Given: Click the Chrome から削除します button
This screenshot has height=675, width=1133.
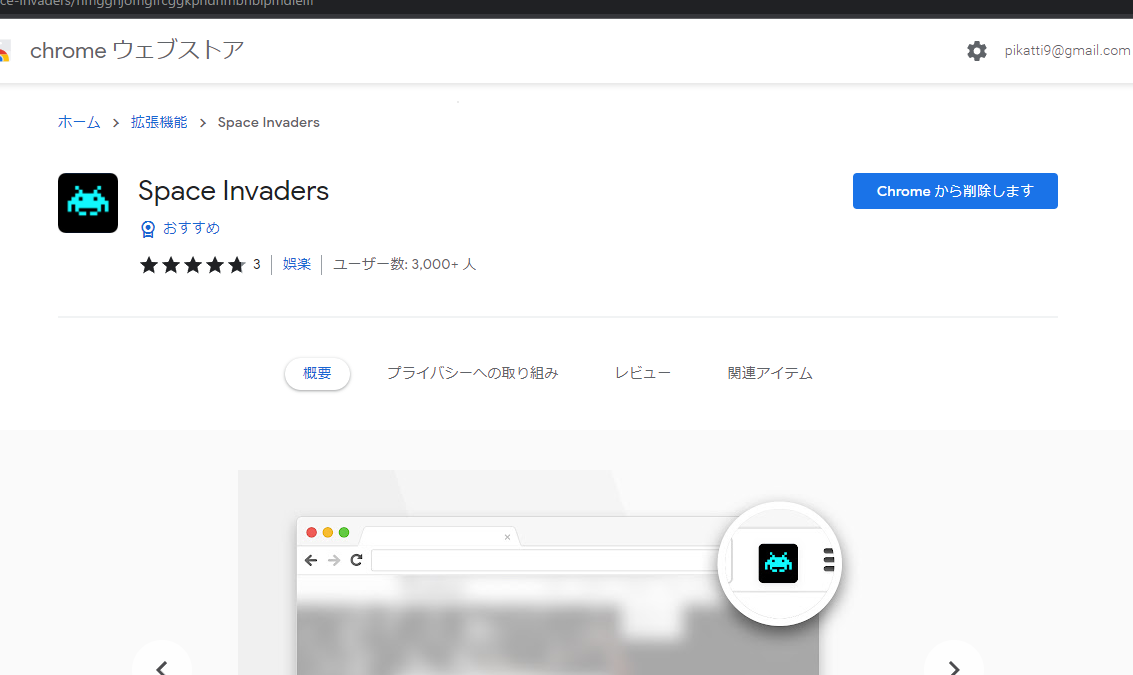Looking at the screenshot, I should coord(955,191).
